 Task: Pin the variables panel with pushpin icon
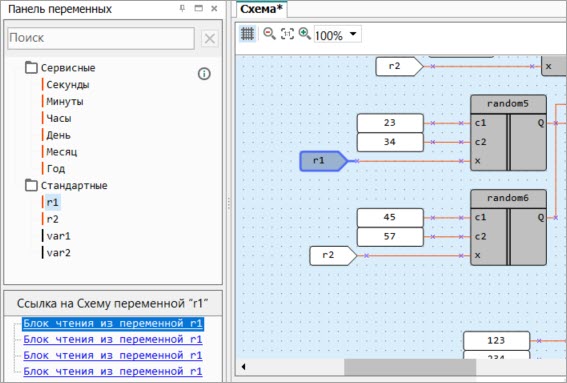(x=182, y=8)
